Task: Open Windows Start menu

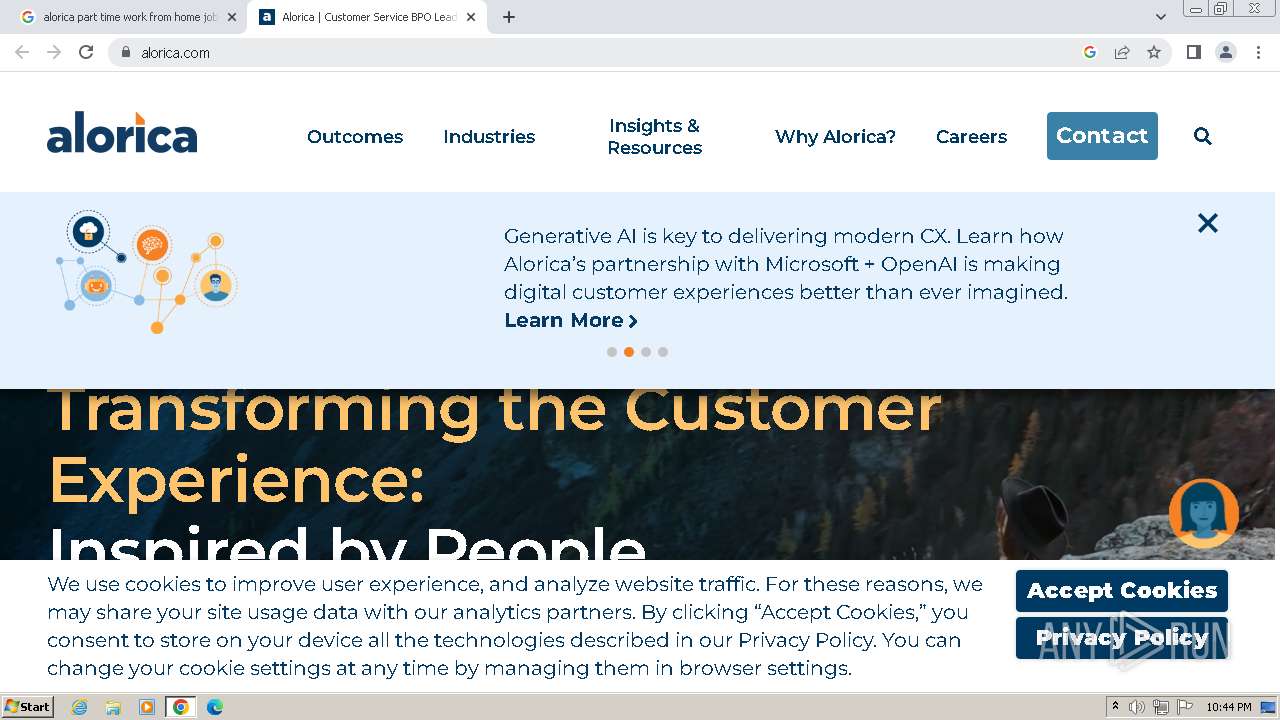Action: [28, 707]
